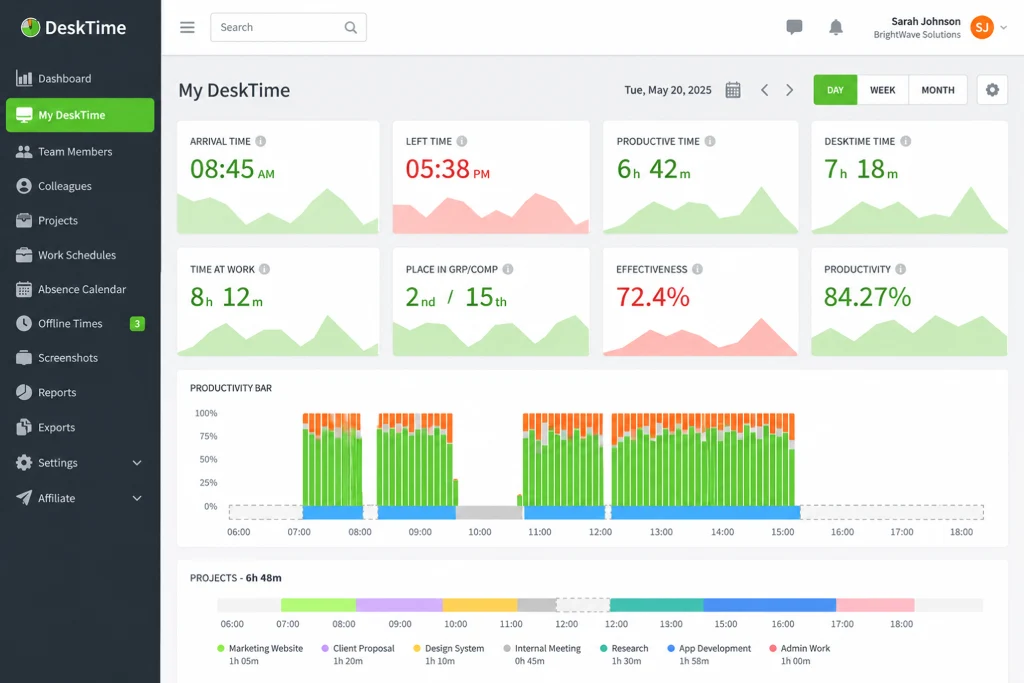Click Marketing Website legend item
The image size is (1024, 683).
tap(260, 654)
